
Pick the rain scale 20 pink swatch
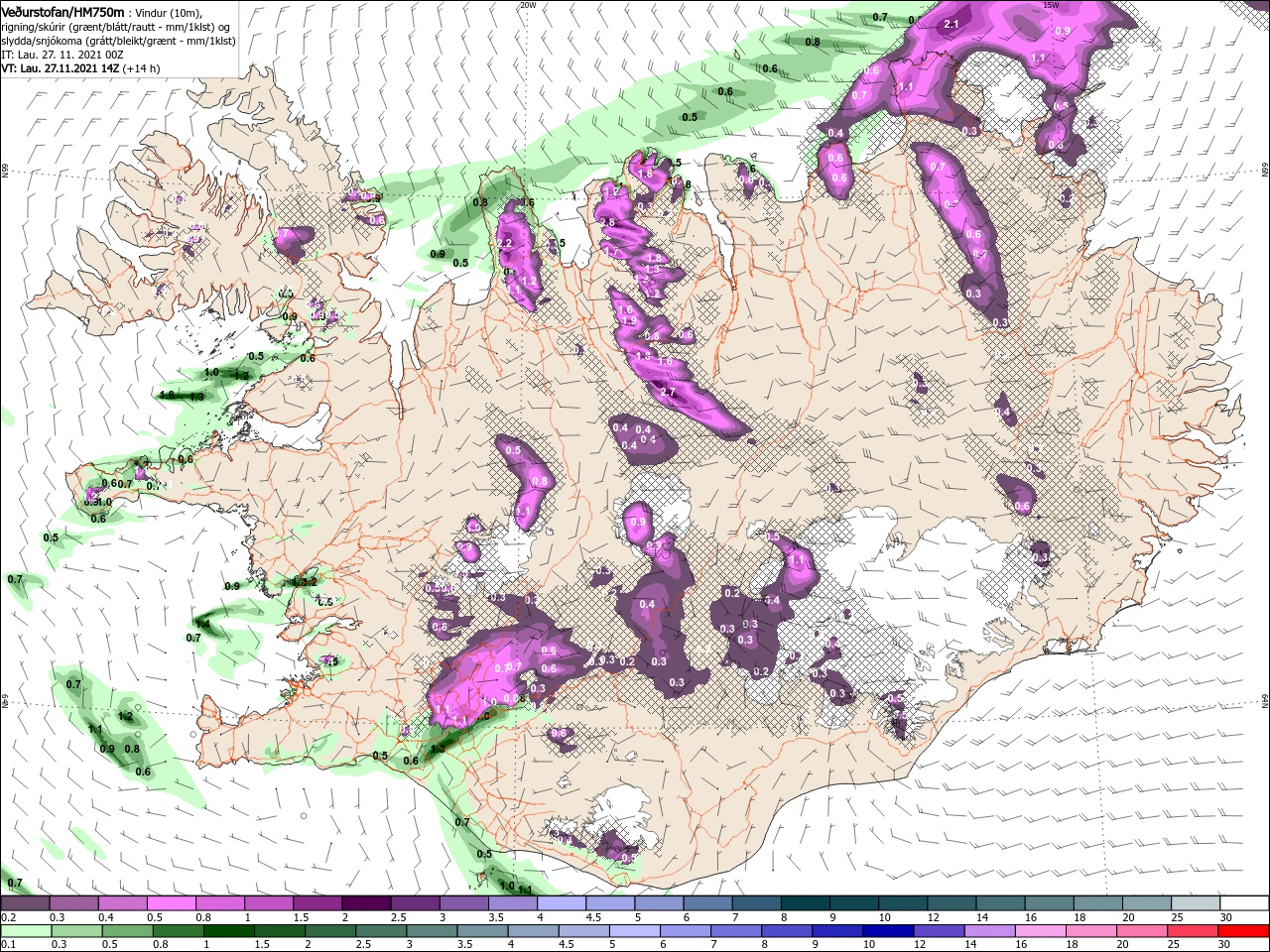click(1141, 931)
